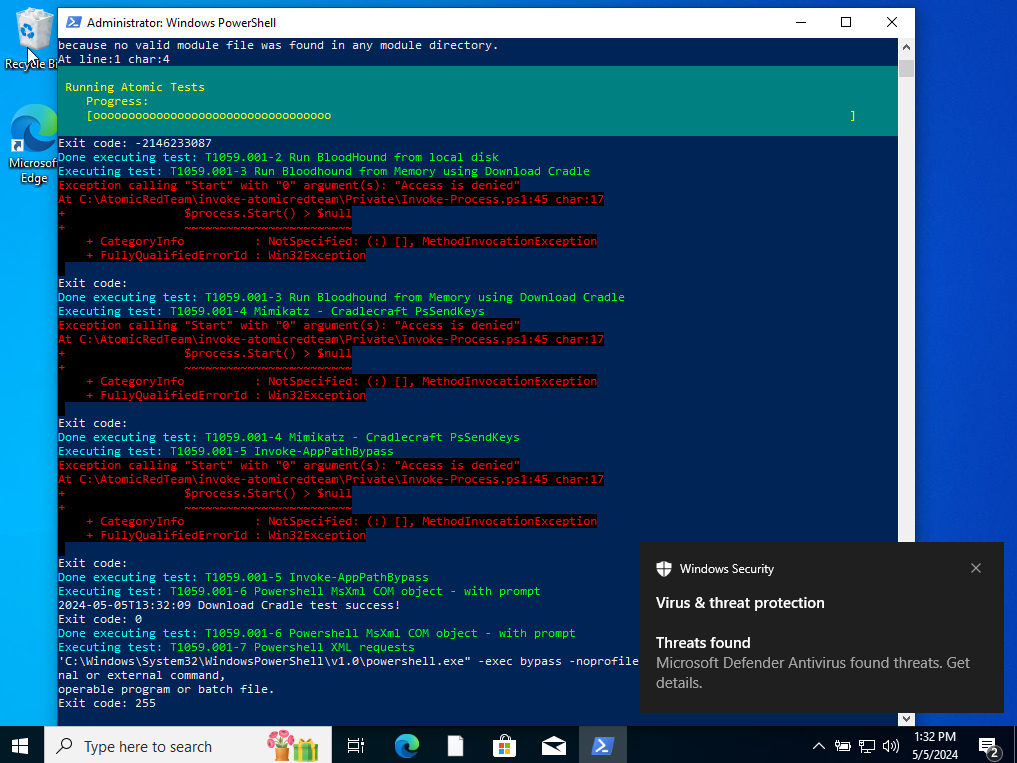
Task: Open the network tray icon
Action: [867, 746]
